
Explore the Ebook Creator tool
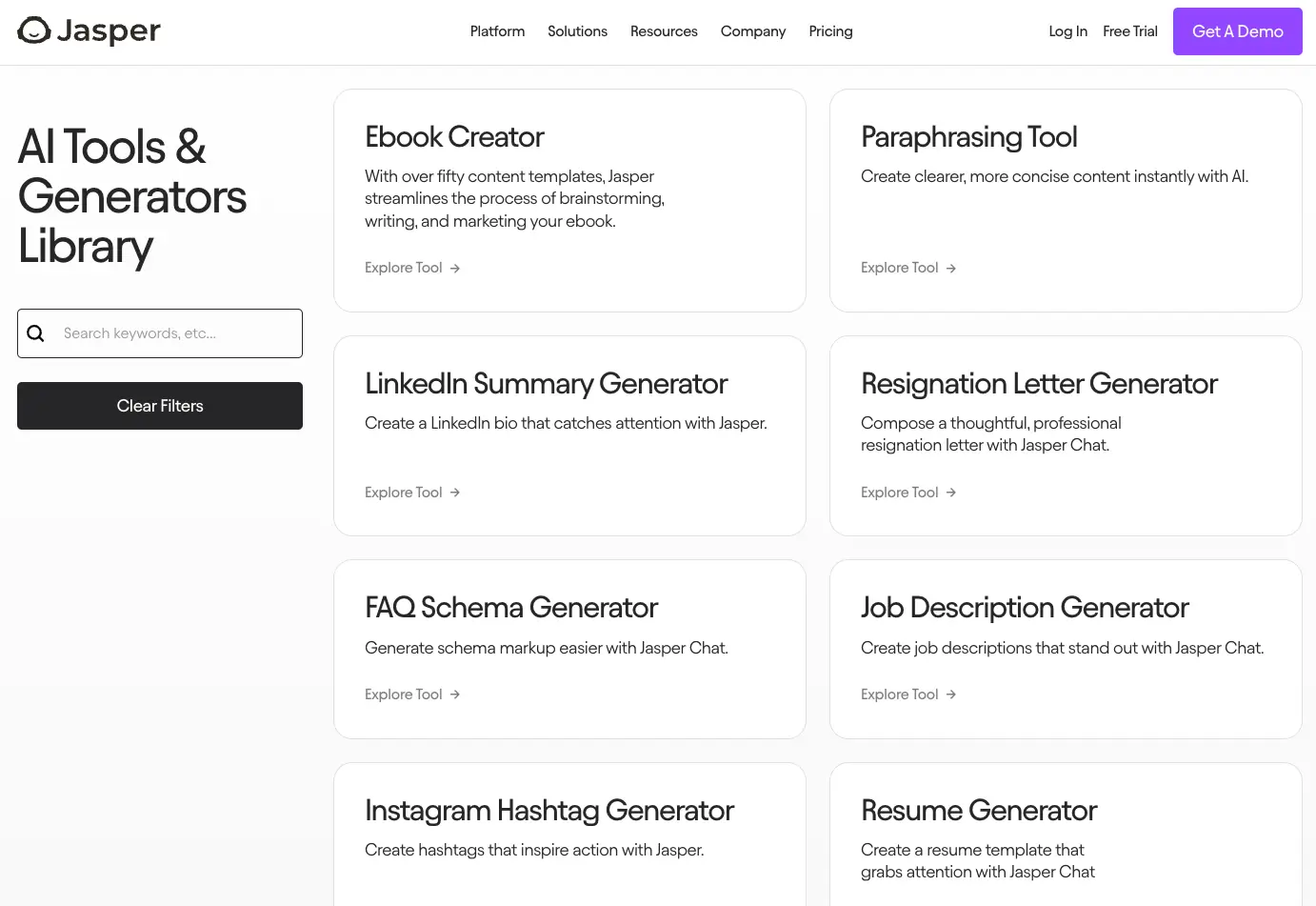(412, 268)
